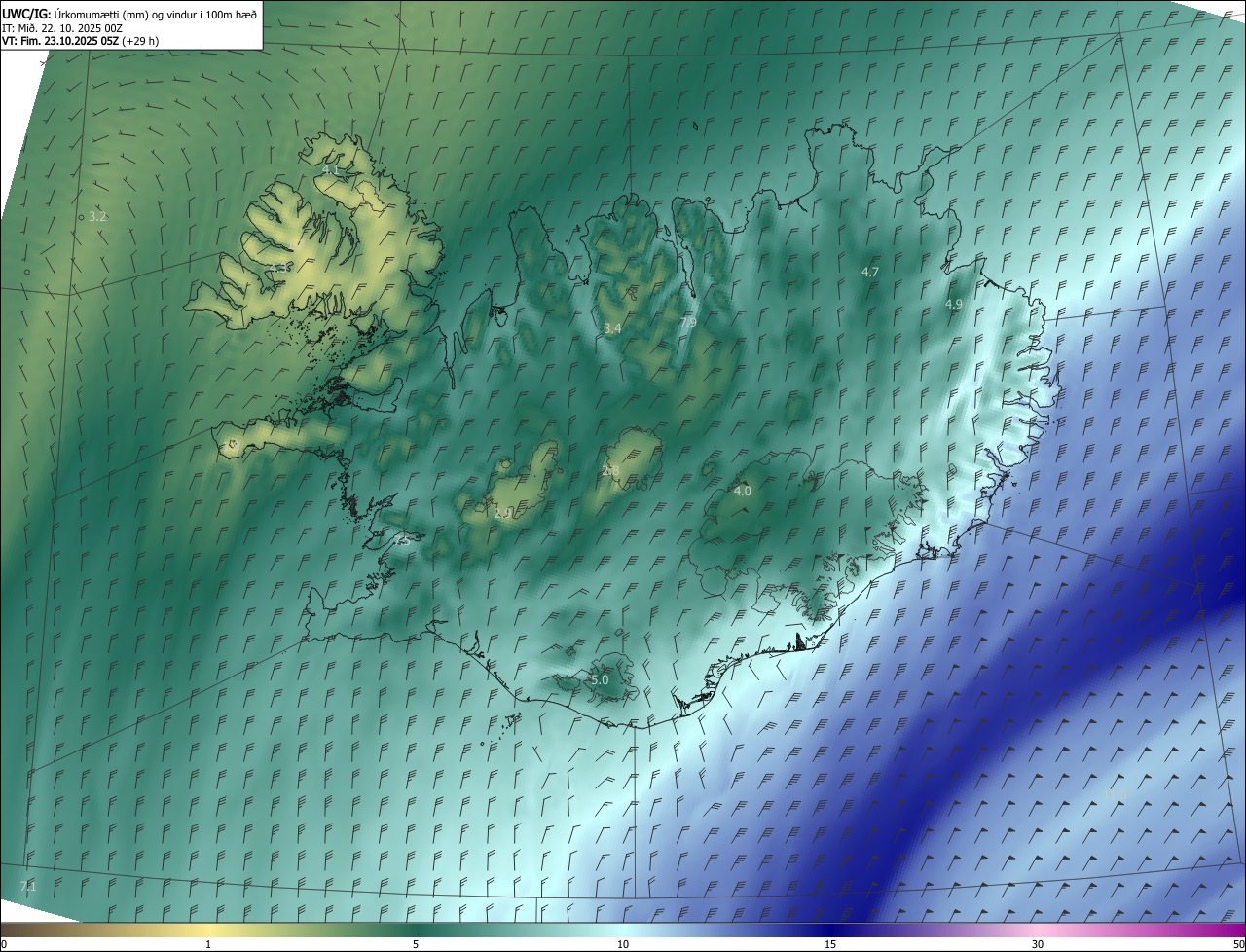
Task: Click the 3.2 value label offshore
Action: (97, 216)
